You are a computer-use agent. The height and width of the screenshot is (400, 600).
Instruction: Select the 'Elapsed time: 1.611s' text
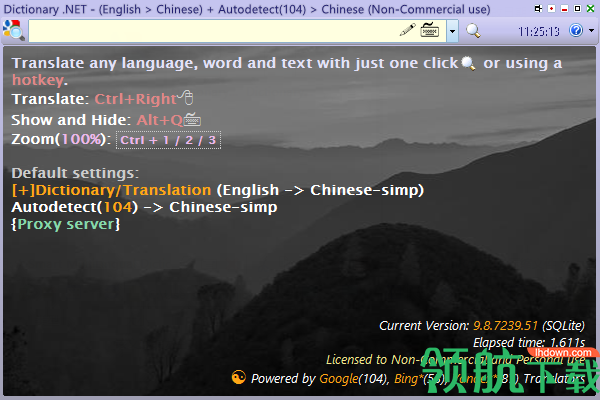point(529,343)
